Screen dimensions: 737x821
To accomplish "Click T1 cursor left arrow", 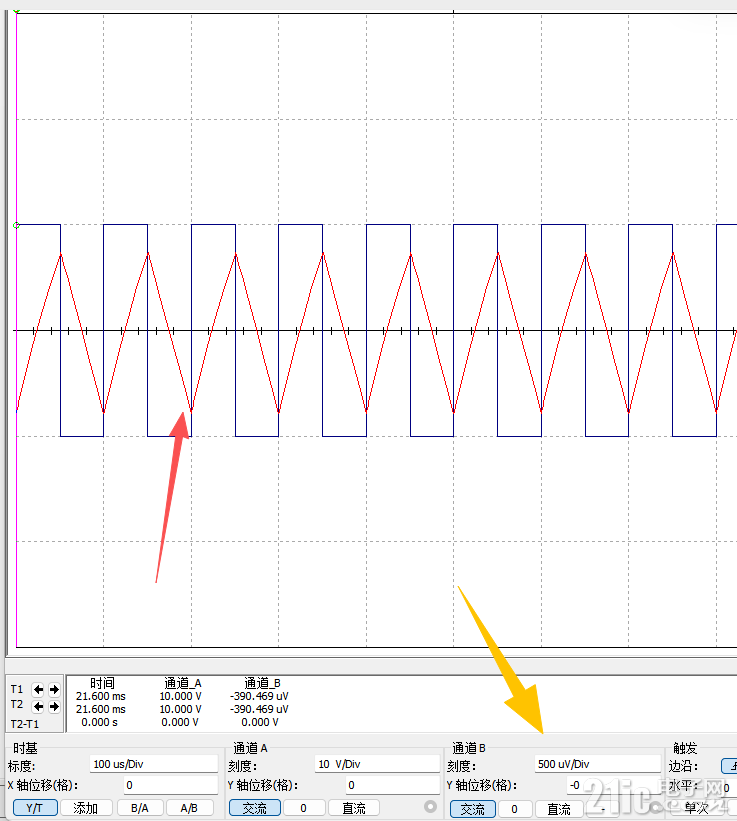I will pos(38,689).
